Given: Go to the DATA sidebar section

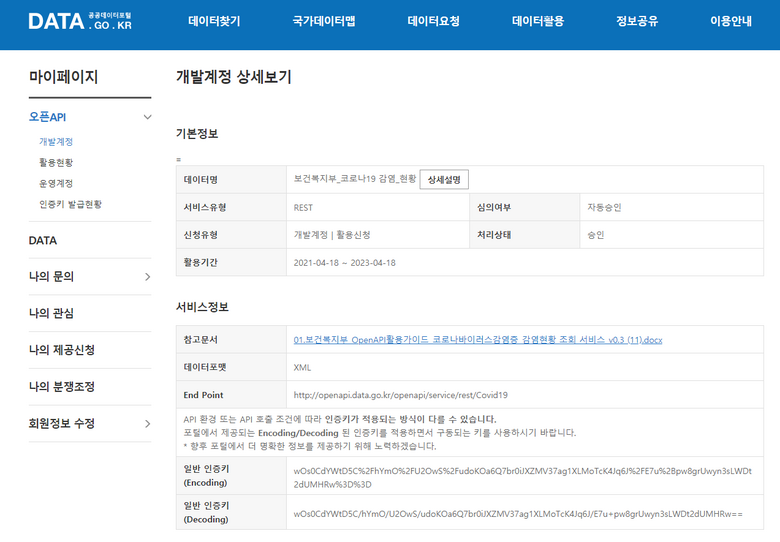Looking at the screenshot, I should pyautogui.click(x=43, y=241).
